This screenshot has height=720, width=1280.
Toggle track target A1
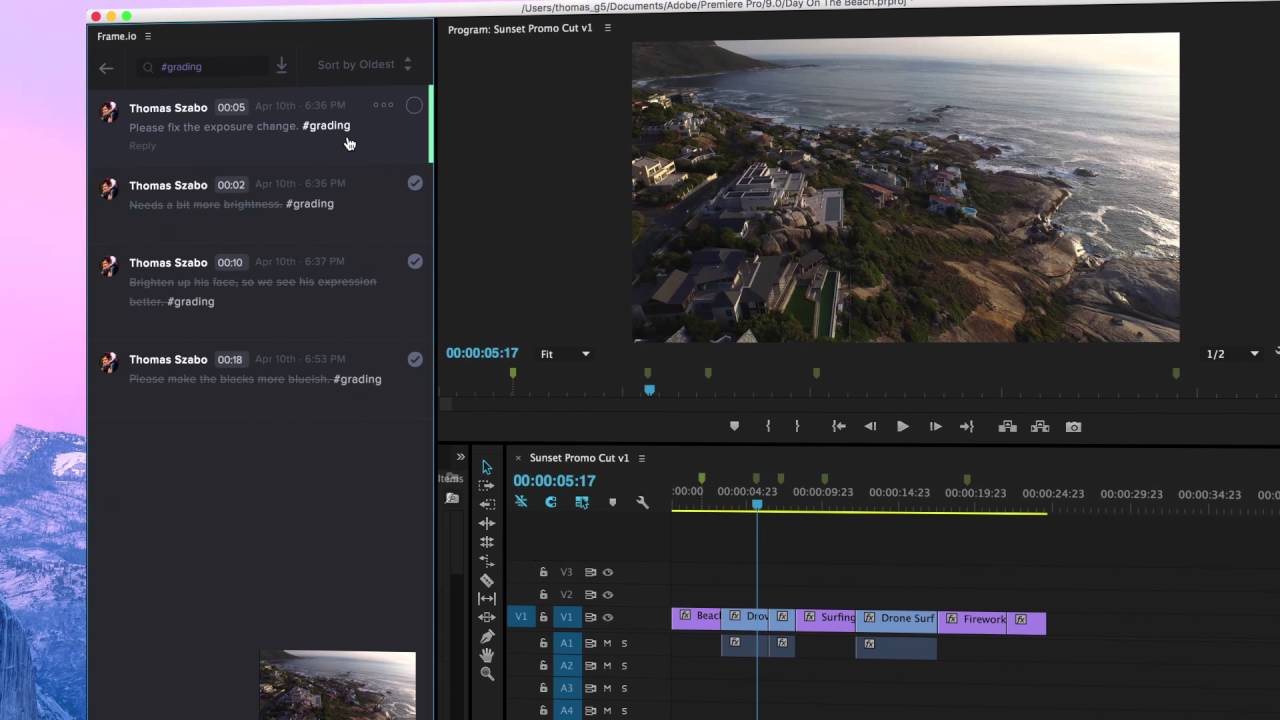[x=566, y=643]
